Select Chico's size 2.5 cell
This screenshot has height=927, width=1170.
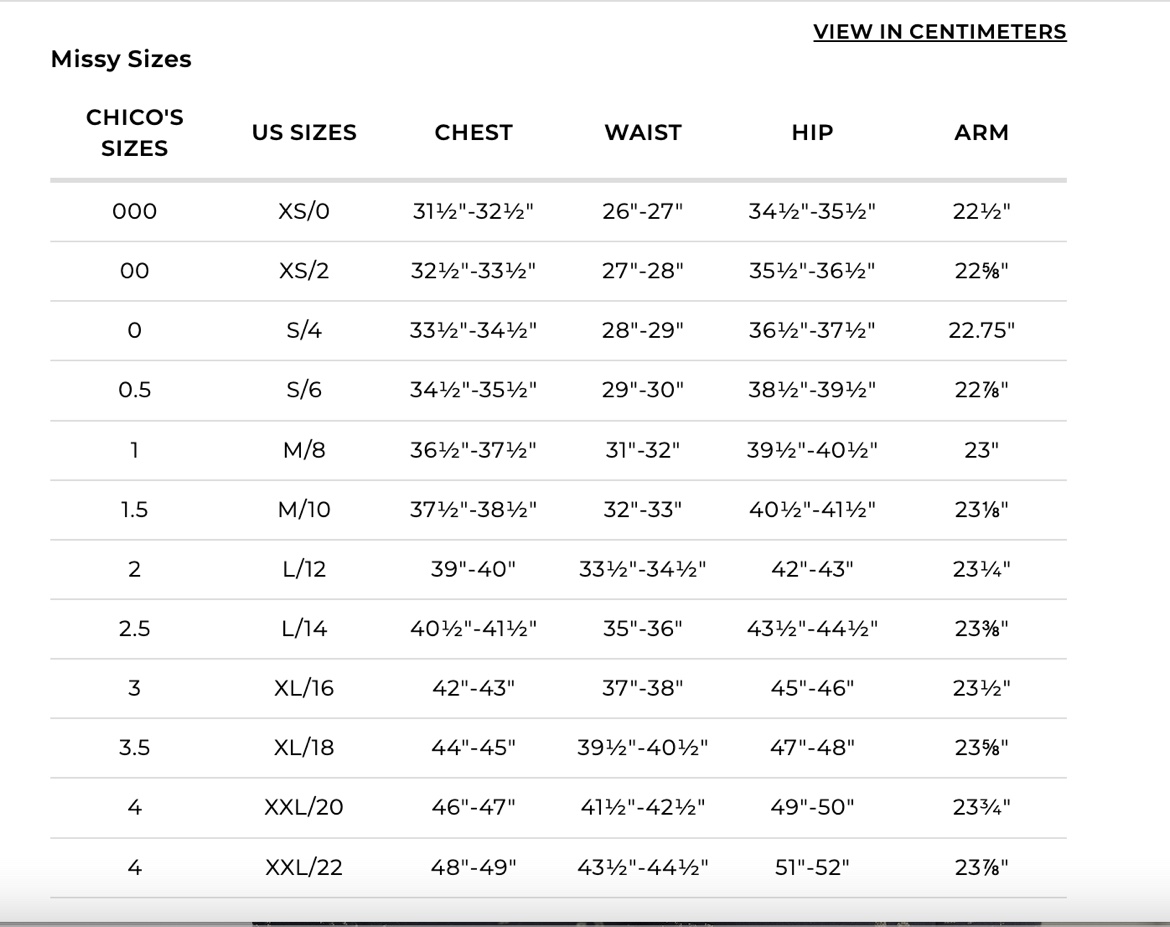click(x=134, y=628)
